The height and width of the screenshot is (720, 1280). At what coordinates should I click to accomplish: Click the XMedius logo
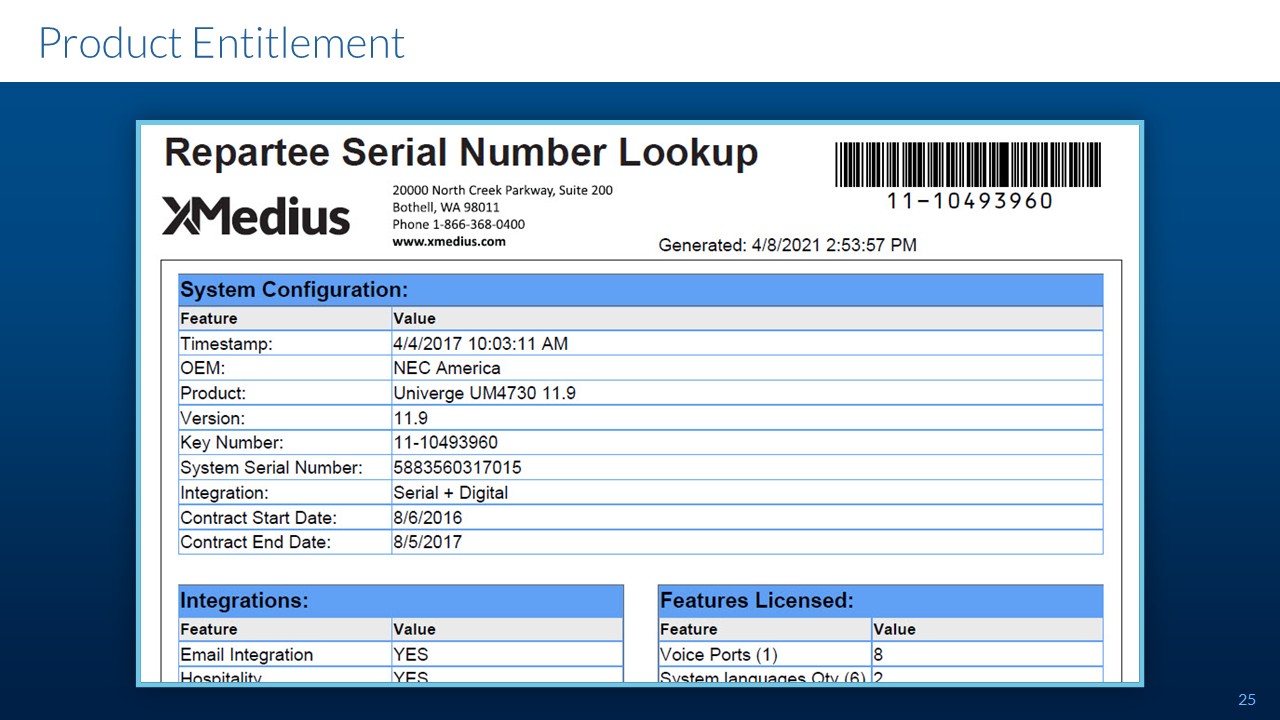pyautogui.click(x=256, y=216)
